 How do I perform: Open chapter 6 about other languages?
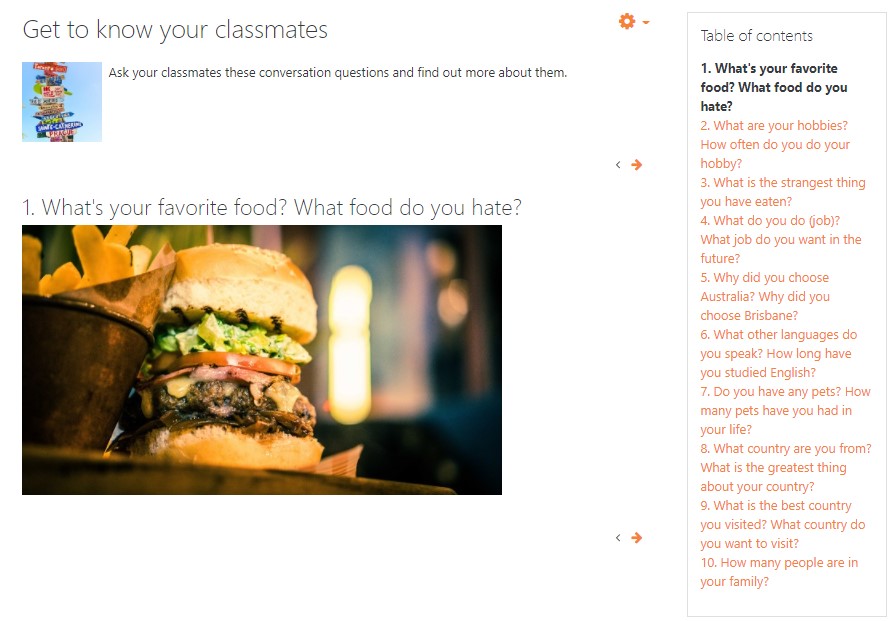(x=779, y=353)
